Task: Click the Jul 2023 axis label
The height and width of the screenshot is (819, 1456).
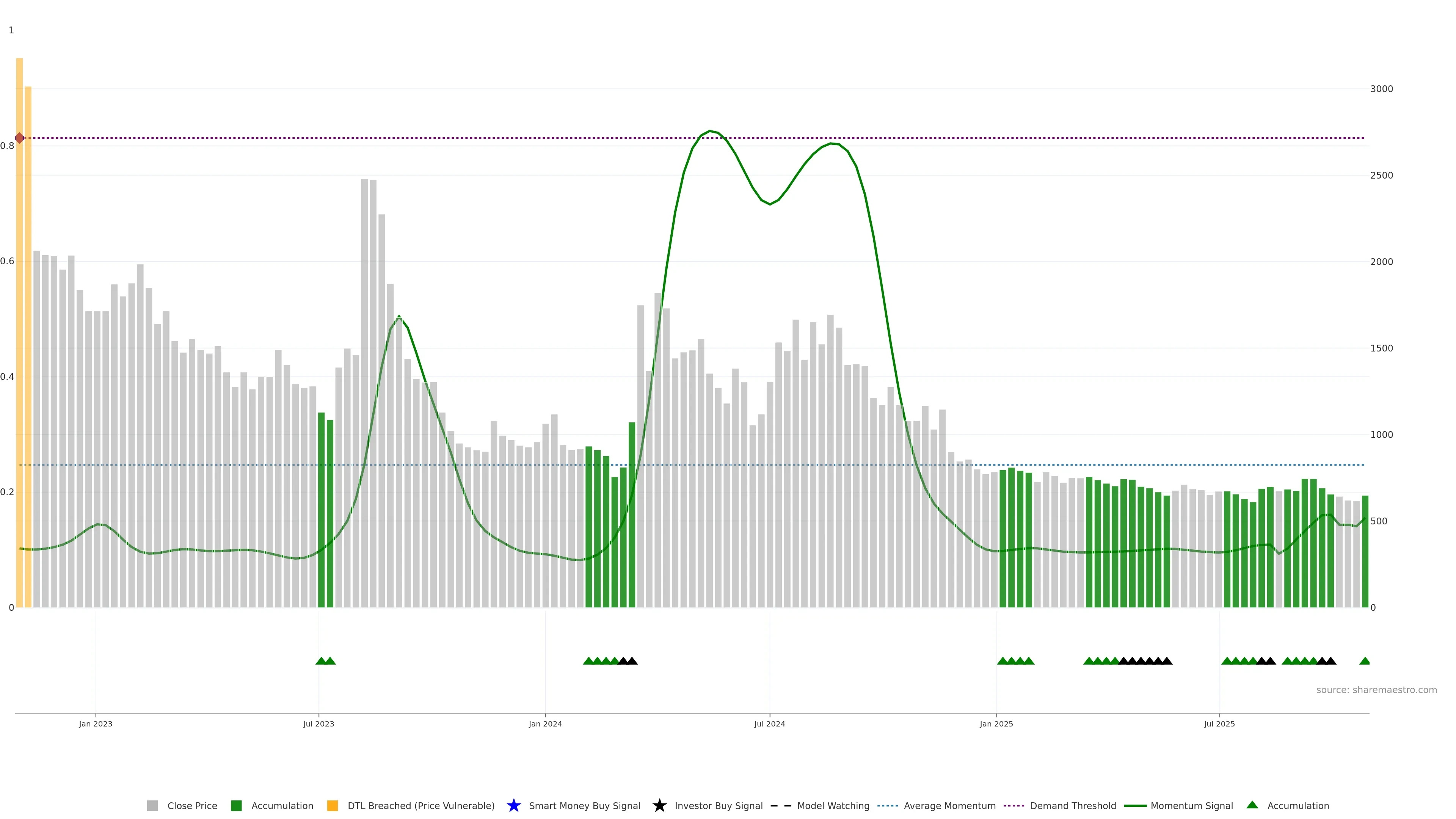Action: (318, 723)
